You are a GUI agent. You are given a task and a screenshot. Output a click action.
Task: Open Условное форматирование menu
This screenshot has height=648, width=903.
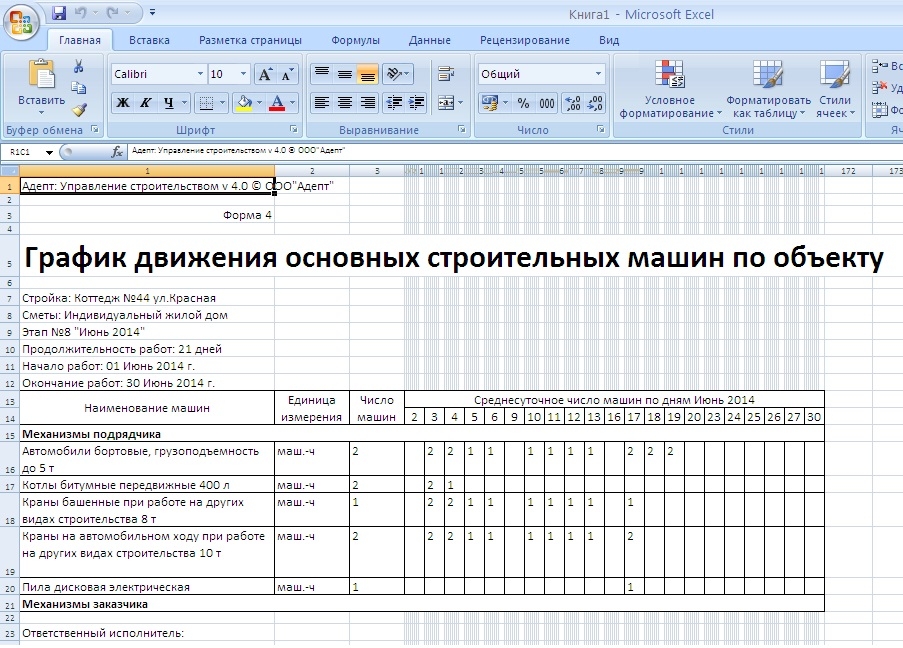click(670, 89)
